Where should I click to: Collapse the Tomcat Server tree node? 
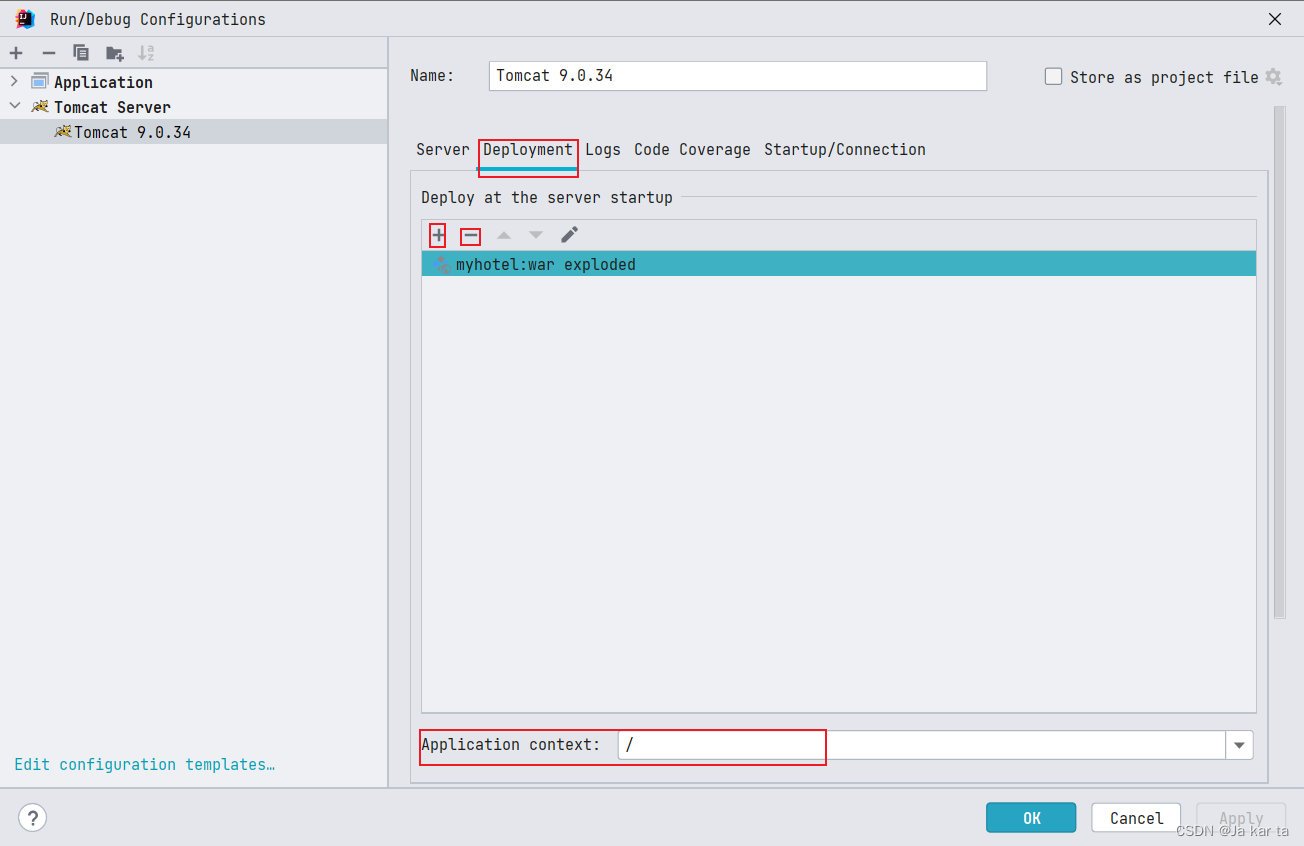point(14,106)
